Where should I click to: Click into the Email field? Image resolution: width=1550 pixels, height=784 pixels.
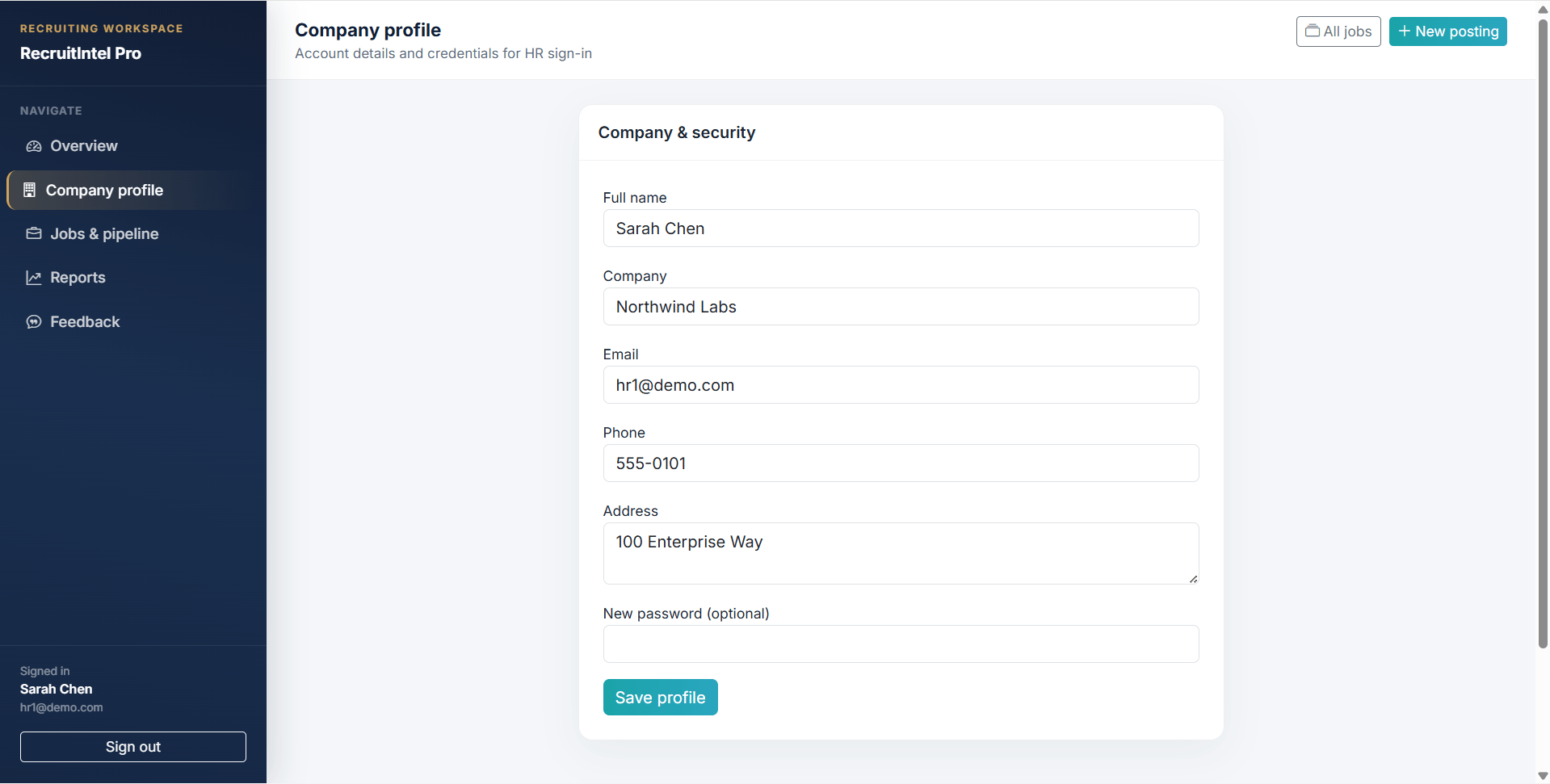point(901,385)
